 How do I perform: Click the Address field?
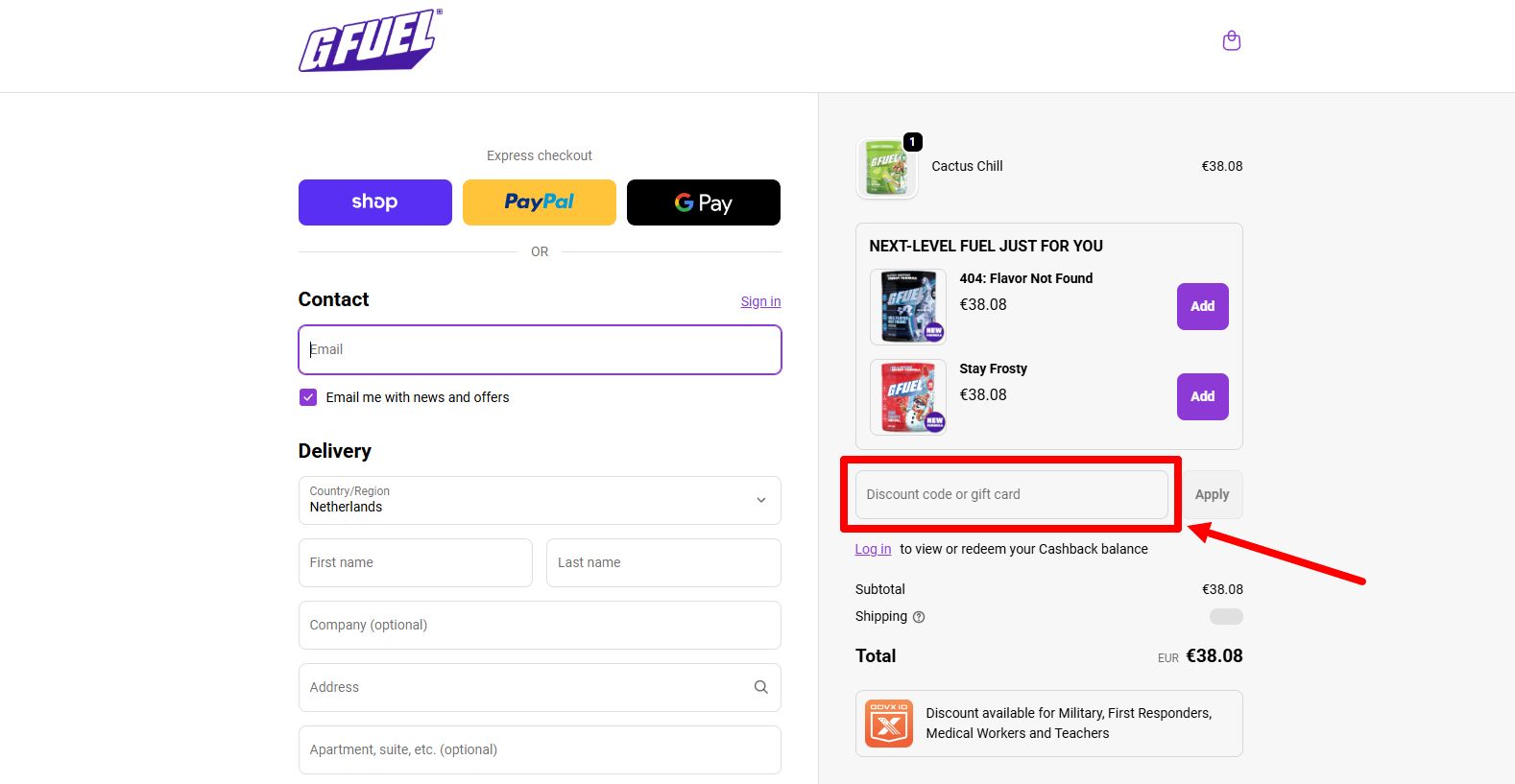point(540,687)
